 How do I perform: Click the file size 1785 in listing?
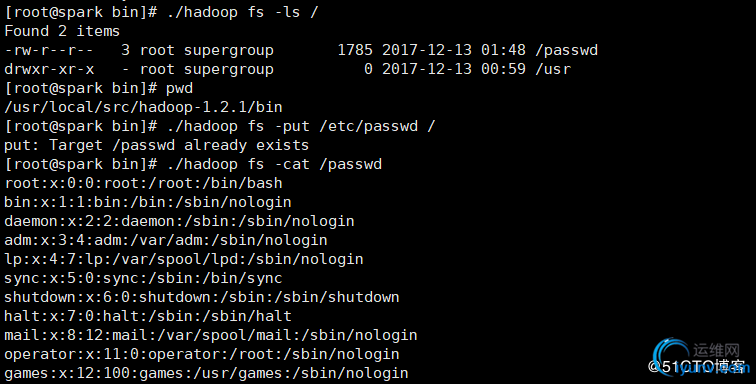[x=355, y=50]
